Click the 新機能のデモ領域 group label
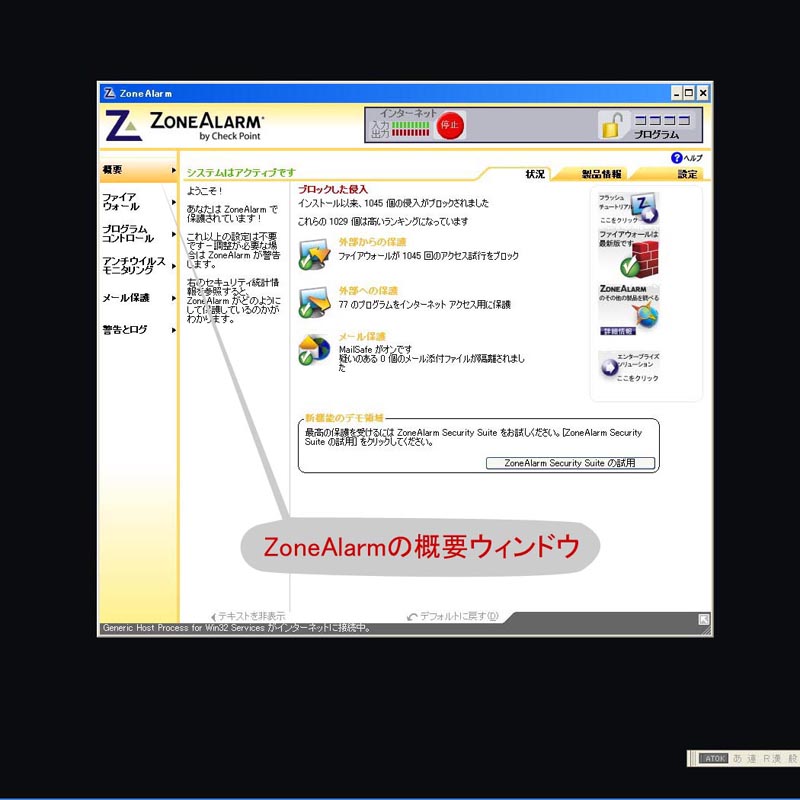 [x=344, y=418]
